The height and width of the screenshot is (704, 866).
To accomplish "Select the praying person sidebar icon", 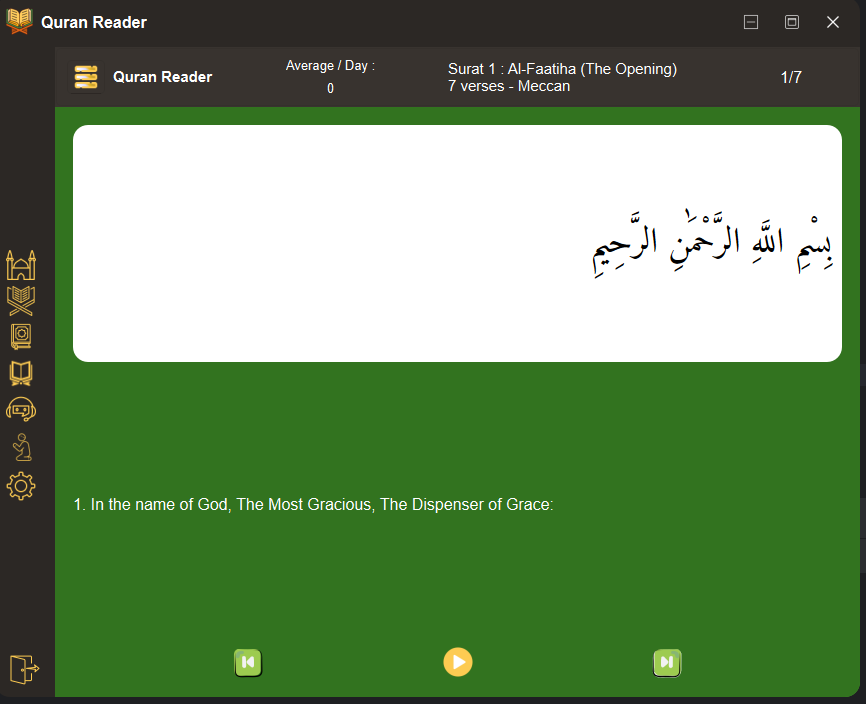I will click(x=22, y=447).
